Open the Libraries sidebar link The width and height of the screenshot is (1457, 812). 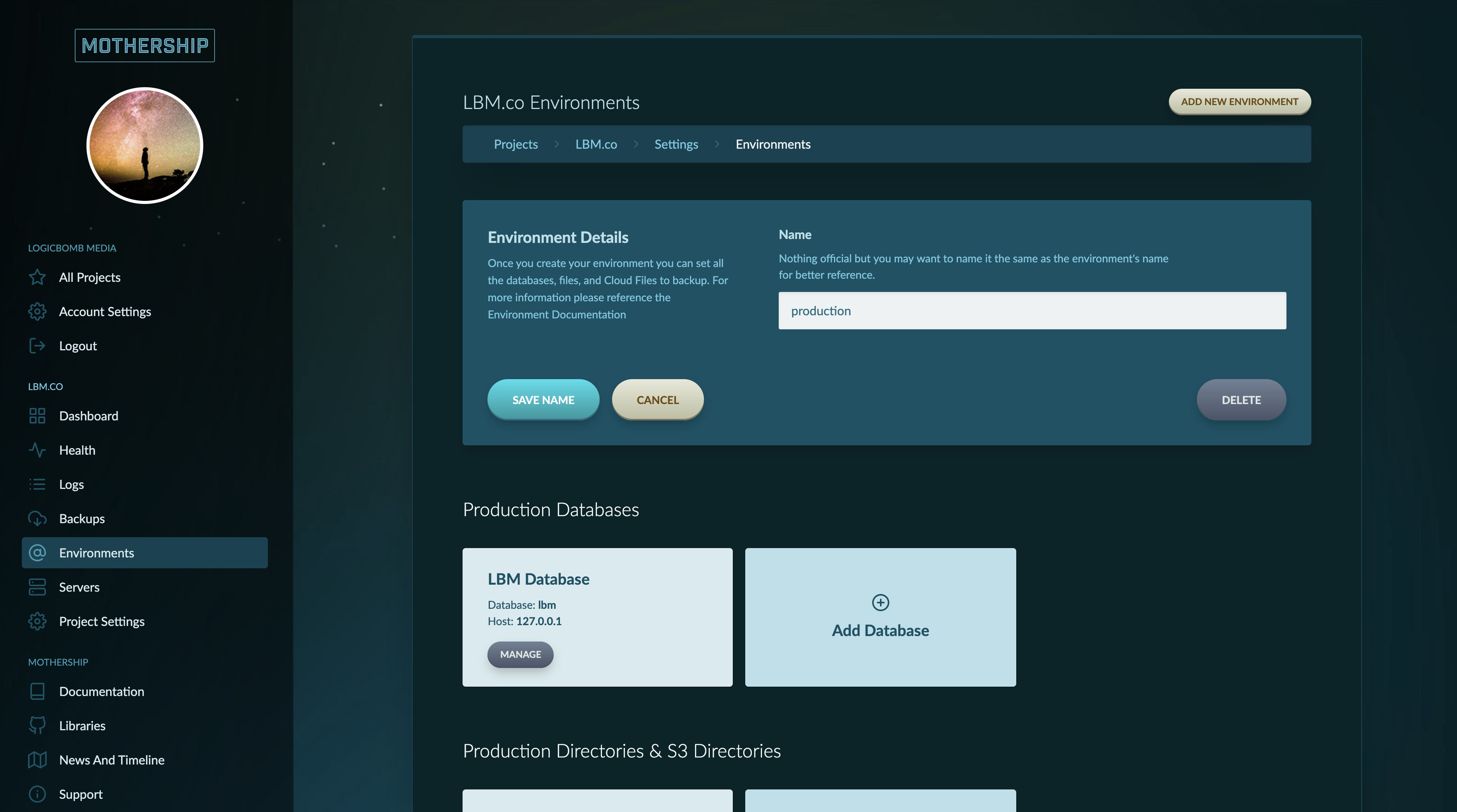coord(145,726)
